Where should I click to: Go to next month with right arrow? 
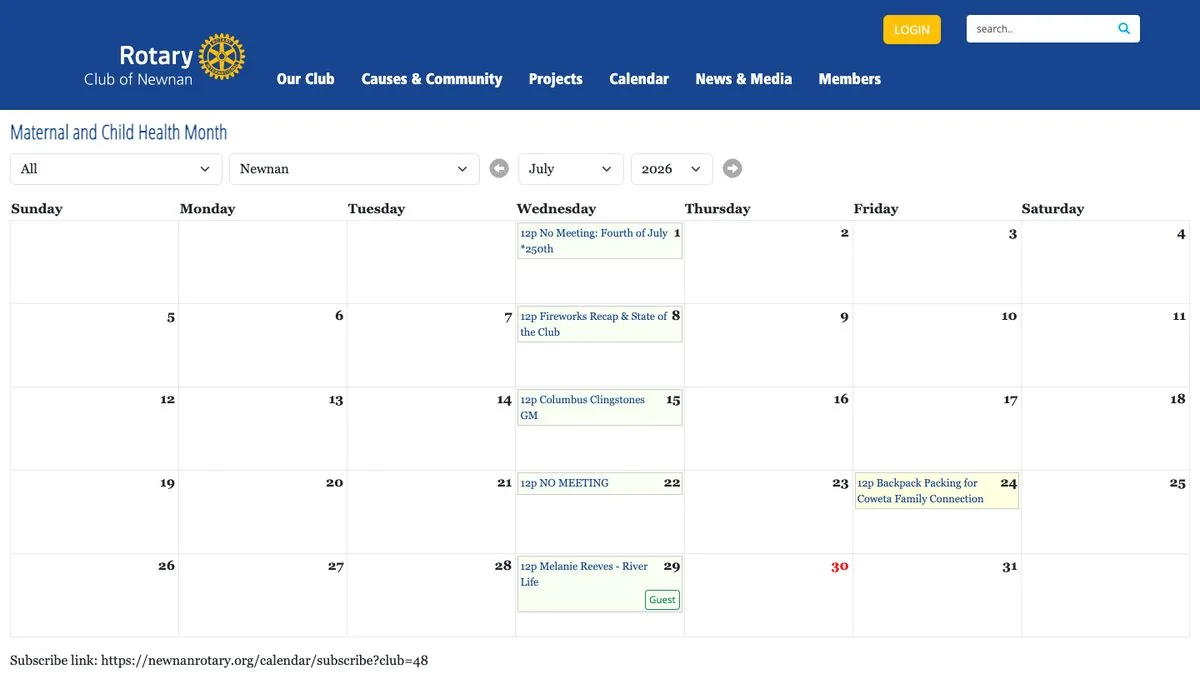[732, 169]
